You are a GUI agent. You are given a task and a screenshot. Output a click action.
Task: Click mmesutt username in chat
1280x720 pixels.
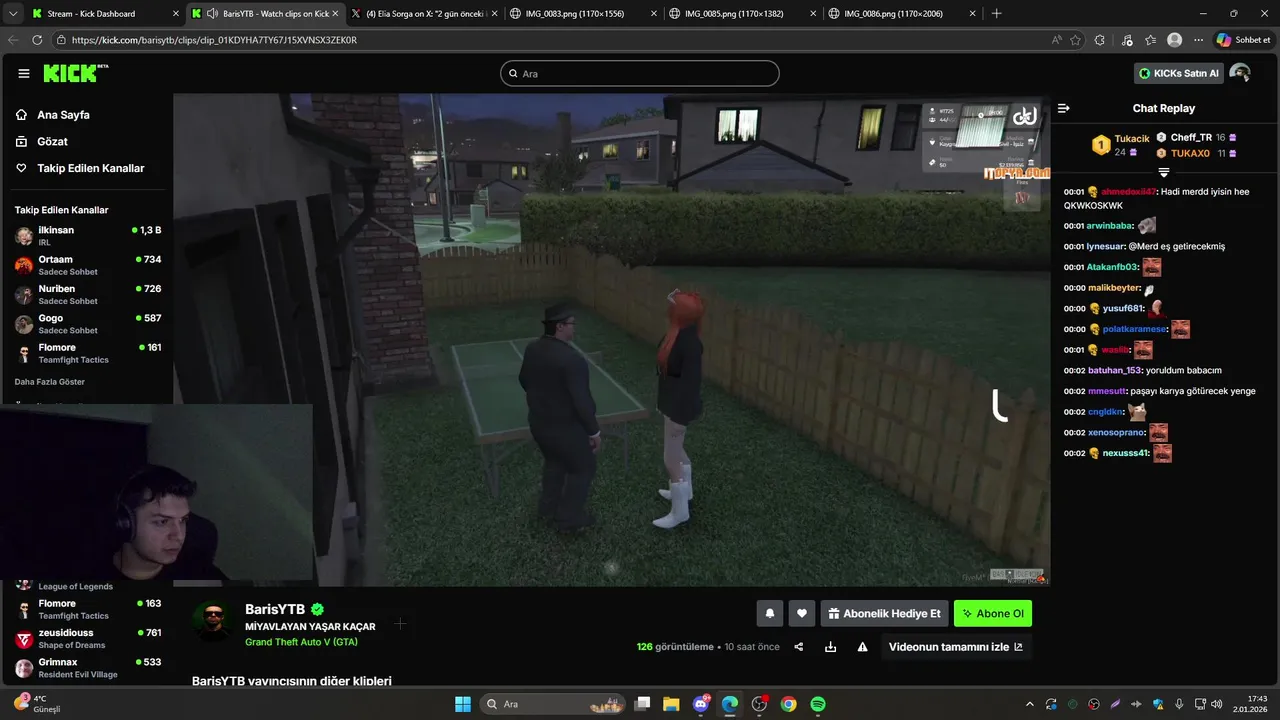1107,391
